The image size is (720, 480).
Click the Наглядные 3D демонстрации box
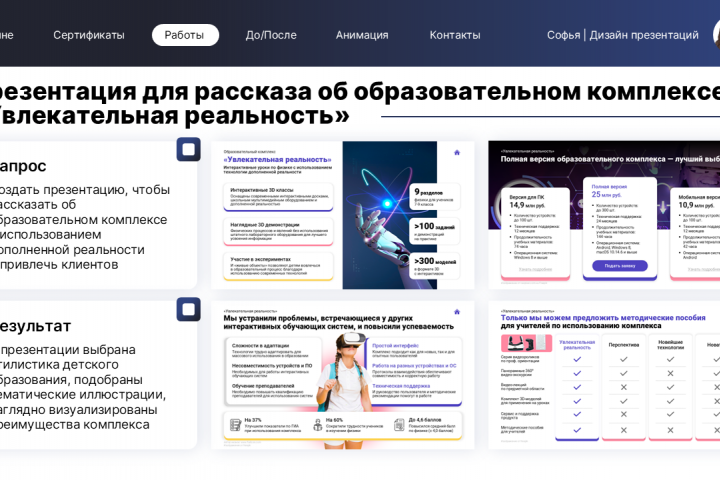click(x=278, y=232)
